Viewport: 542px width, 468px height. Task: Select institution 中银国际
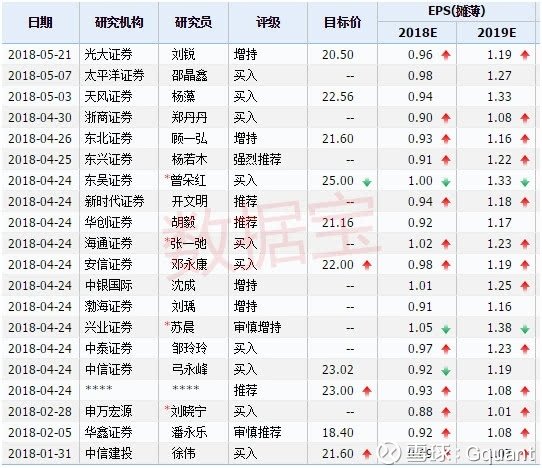pyautogui.click(x=109, y=286)
